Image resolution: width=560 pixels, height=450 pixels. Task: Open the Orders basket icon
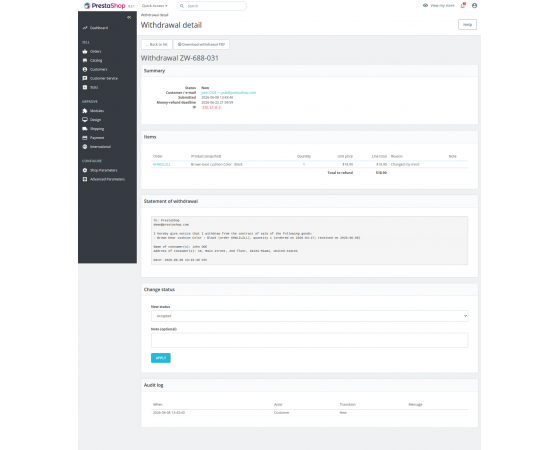[85, 51]
